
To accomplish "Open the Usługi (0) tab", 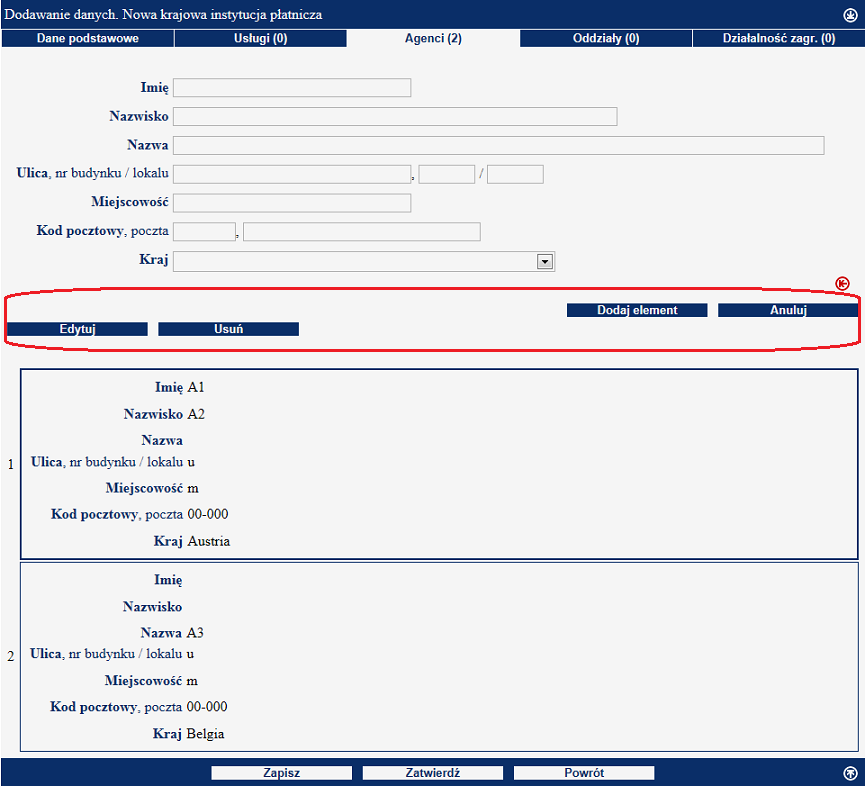I will click(x=260, y=38).
